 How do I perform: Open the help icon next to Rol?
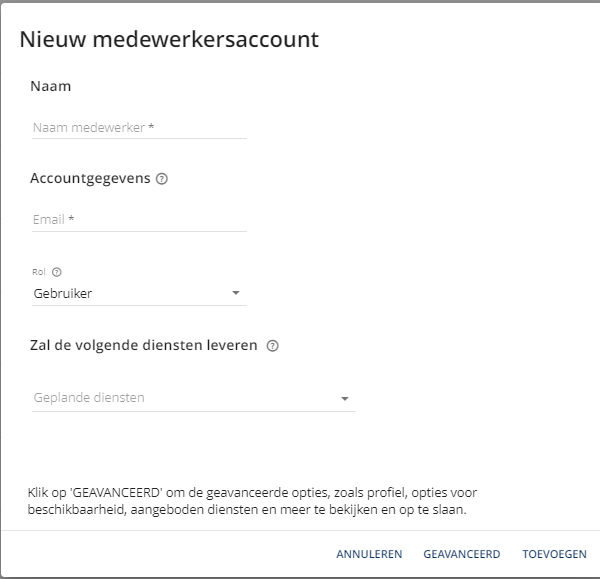point(57,272)
